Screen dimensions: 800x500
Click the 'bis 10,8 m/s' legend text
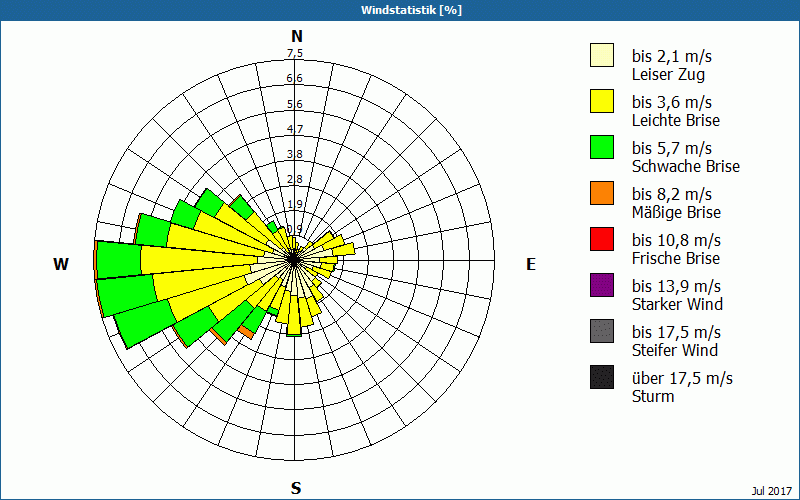point(677,240)
